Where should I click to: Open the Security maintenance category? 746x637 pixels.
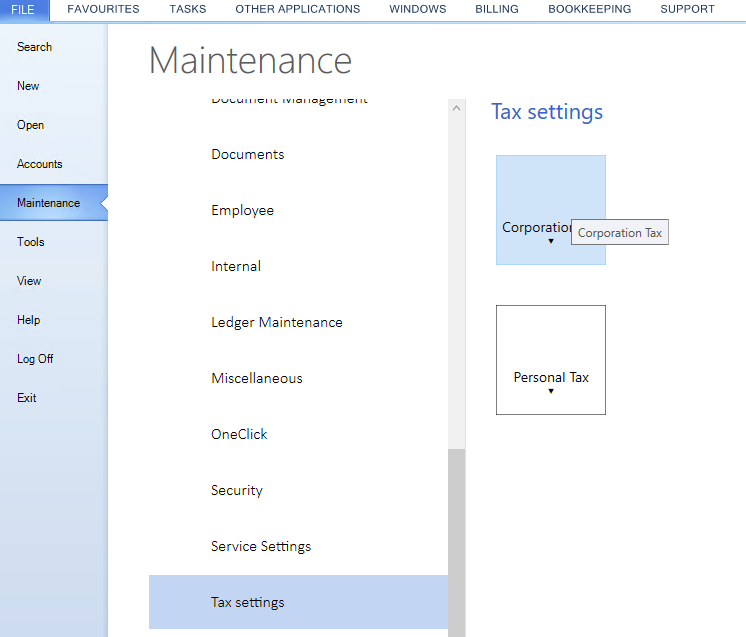[x=298, y=490]
